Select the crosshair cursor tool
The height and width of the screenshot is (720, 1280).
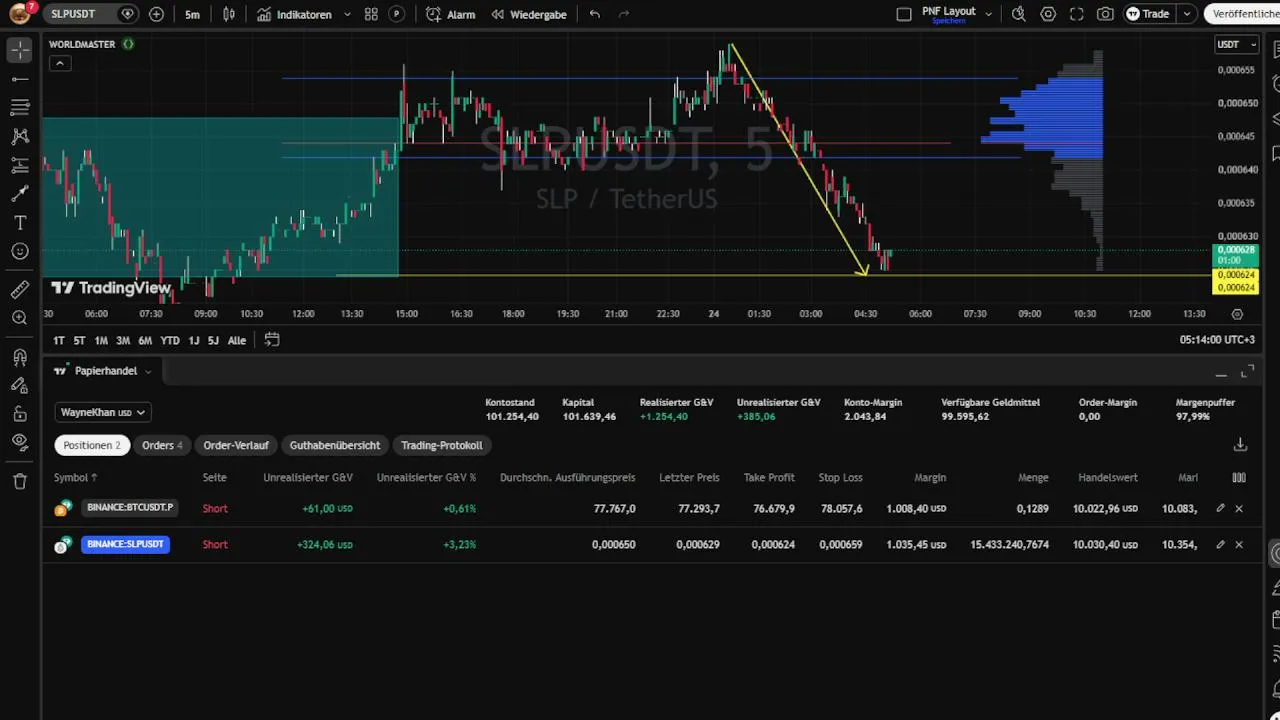[x=20, y=50]
